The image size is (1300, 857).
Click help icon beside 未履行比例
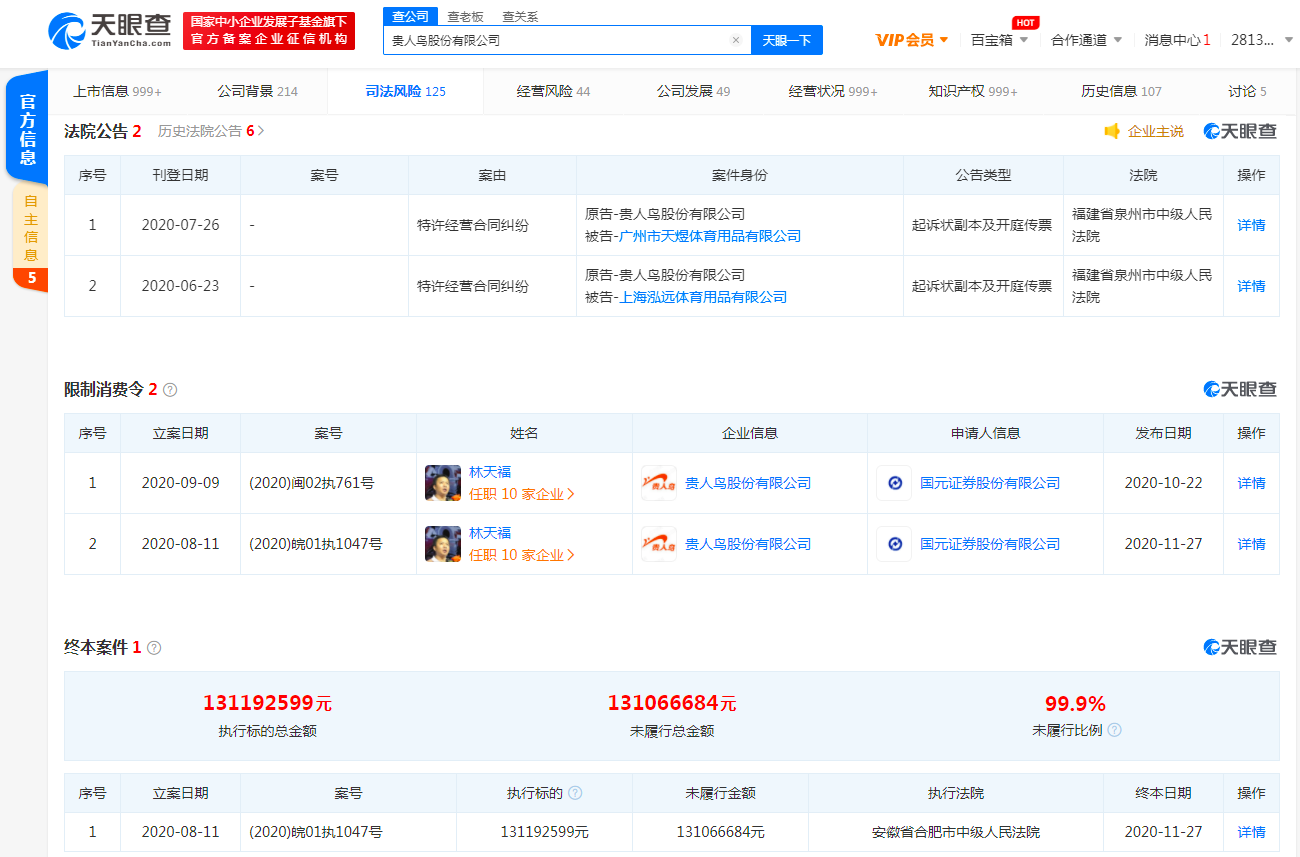1114,730
